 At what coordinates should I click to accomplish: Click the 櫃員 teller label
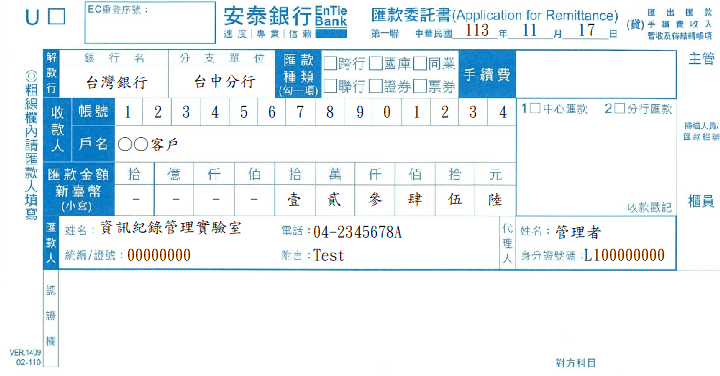tap(701, 201)
